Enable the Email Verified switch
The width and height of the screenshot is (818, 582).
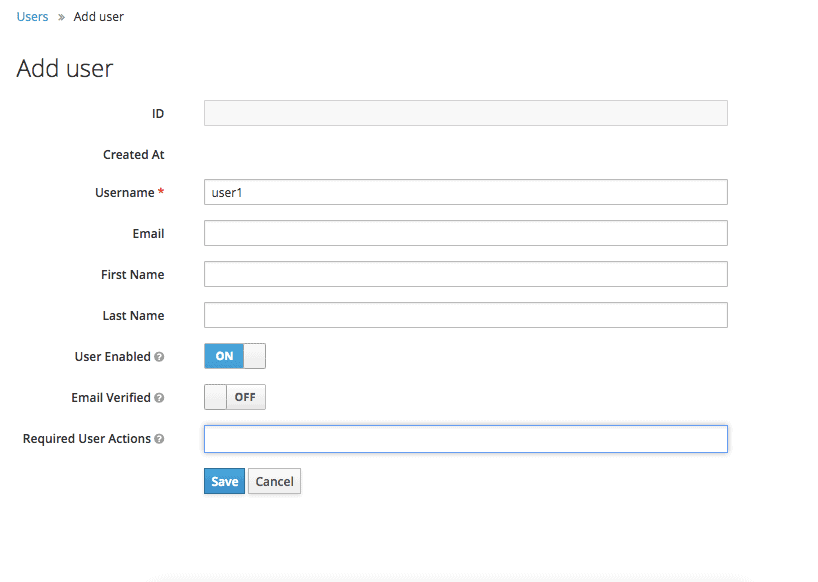tap(235, 397)
